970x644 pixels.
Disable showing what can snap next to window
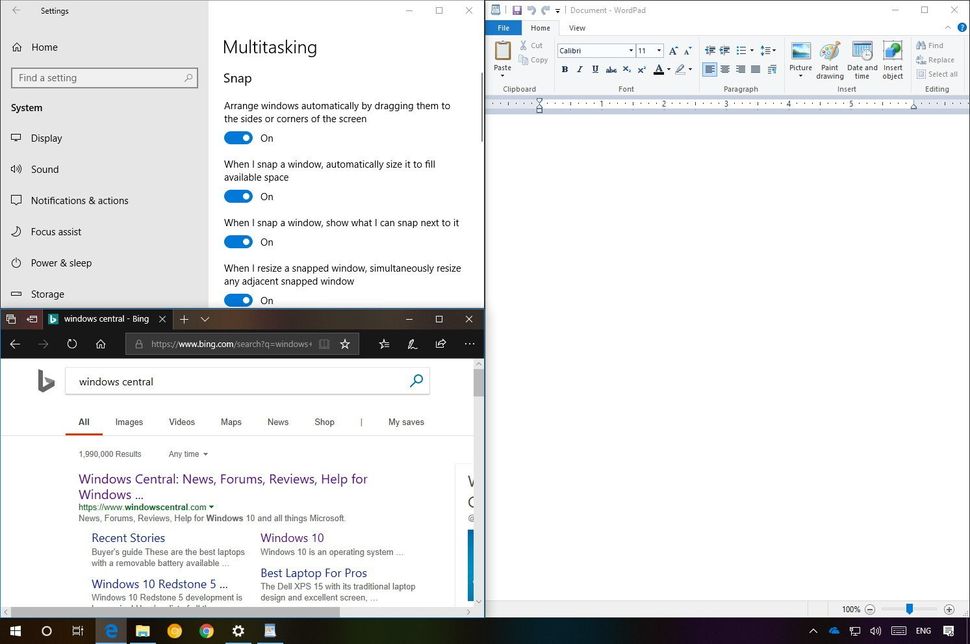tap(238, 241)
